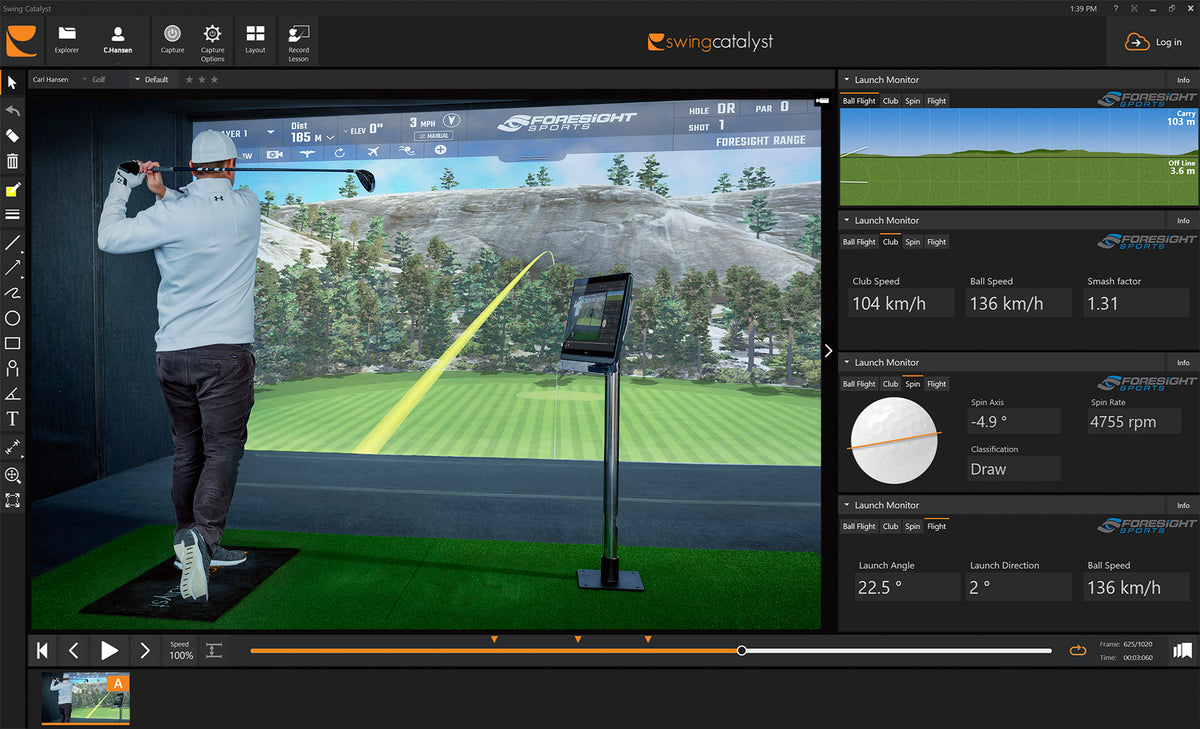This screenshot has width=1200, height=729.
Task: Click the Delete trash icon
Action: tap(12, 160)
